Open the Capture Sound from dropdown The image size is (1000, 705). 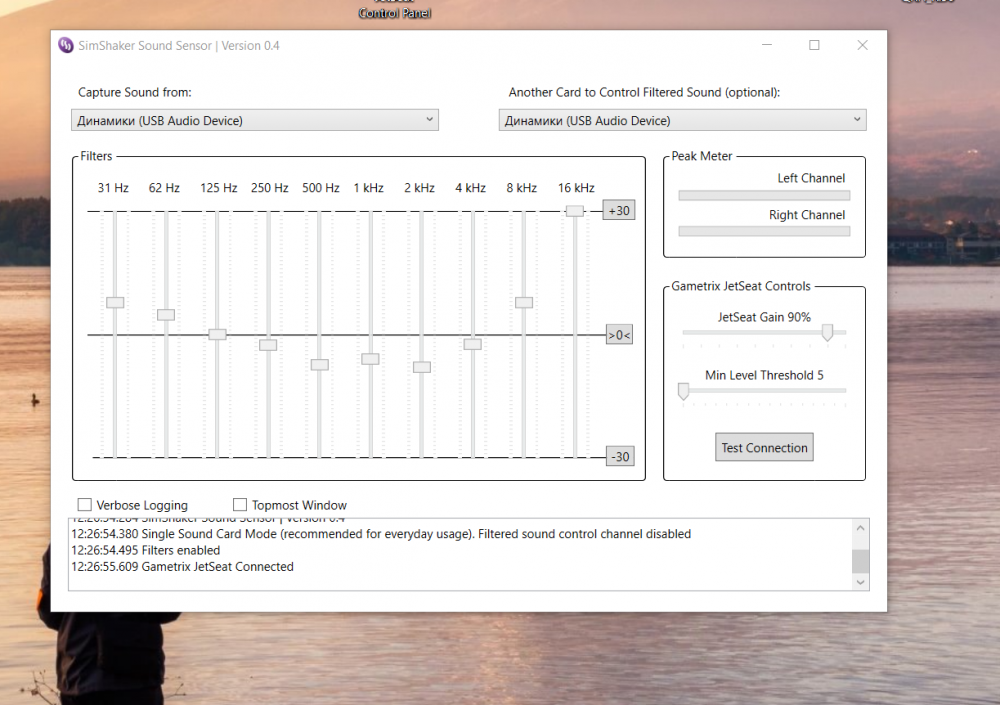point(255,120)
